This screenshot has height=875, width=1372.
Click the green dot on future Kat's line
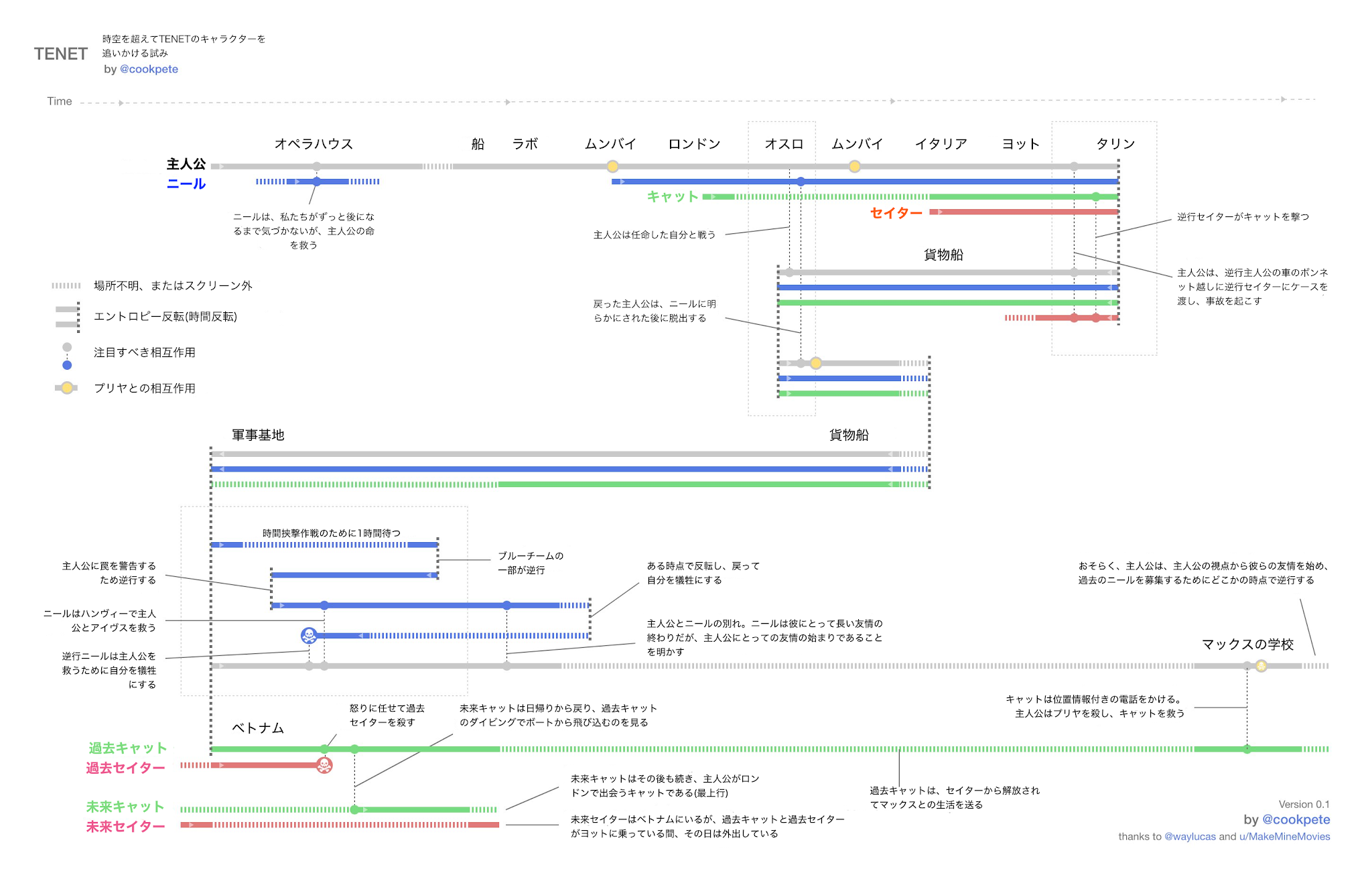354,809
